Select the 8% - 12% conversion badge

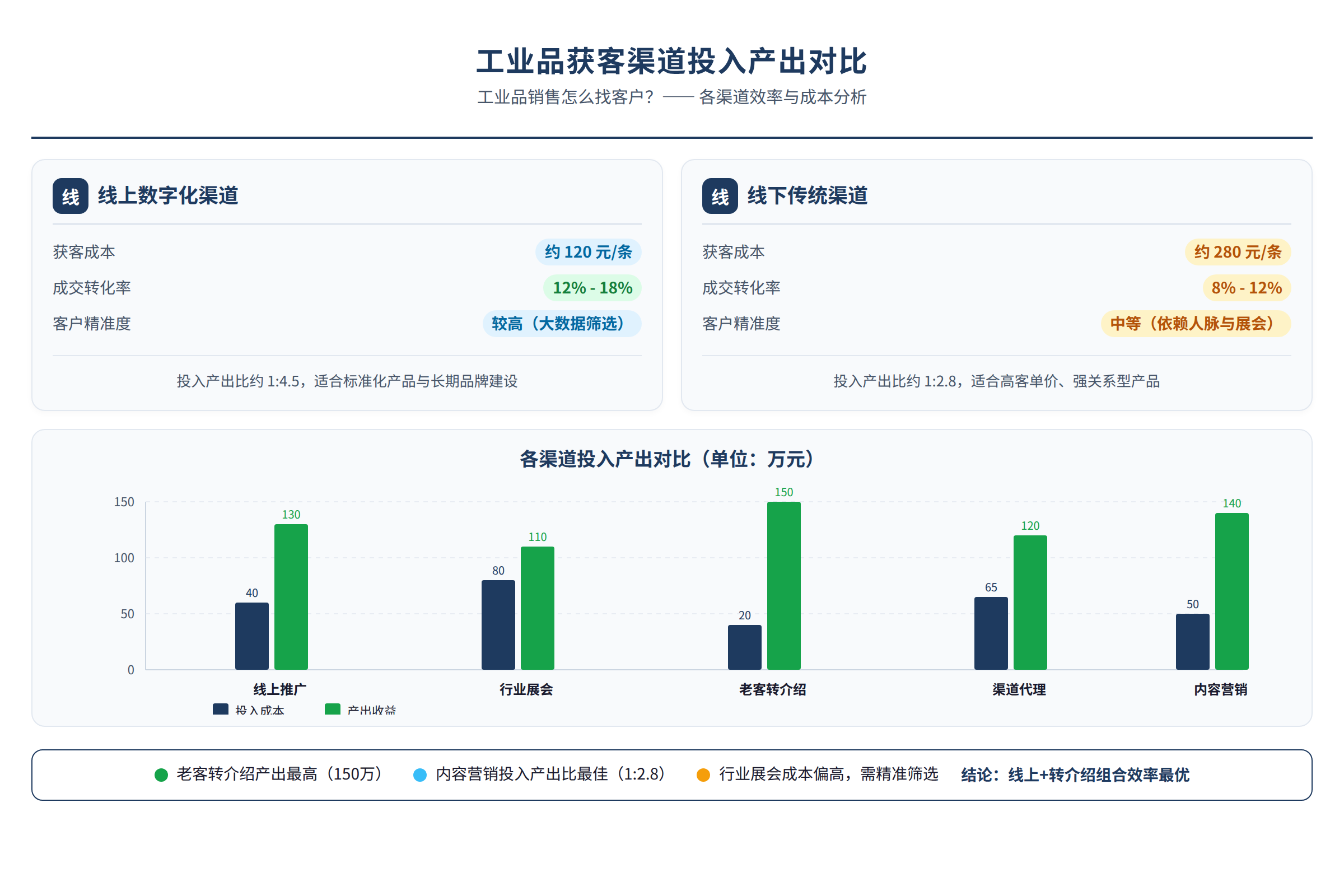1247,288
